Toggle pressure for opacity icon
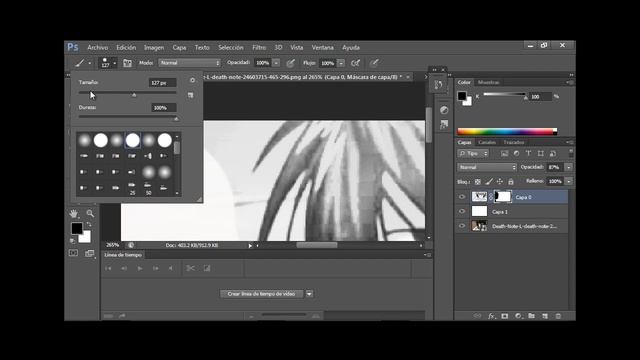The height and width of the screenshot is (360, 640). pos(290,63)
